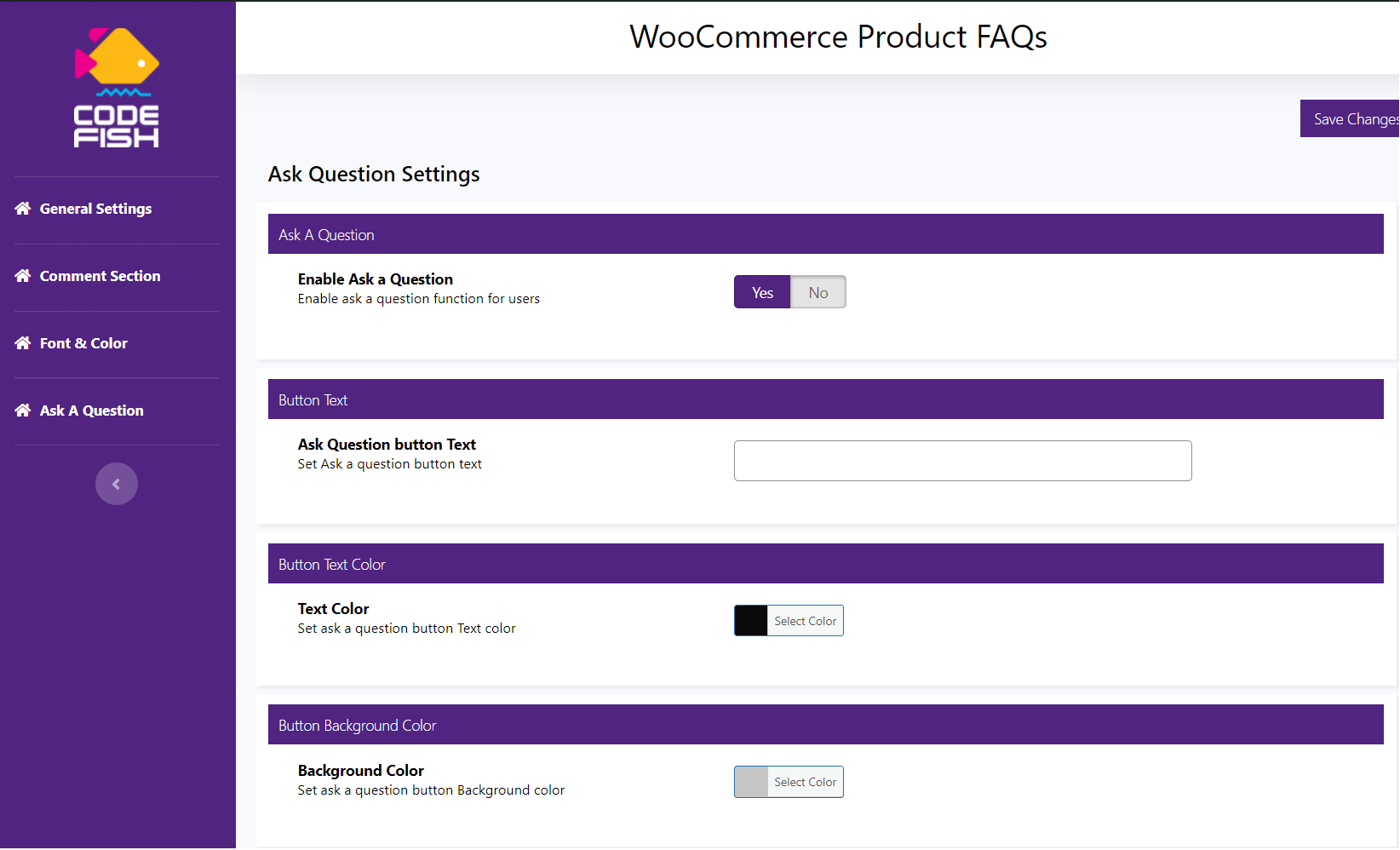Click the Save Changes button
Screen dimensions: 1400x850
[x=1351, y=118]
